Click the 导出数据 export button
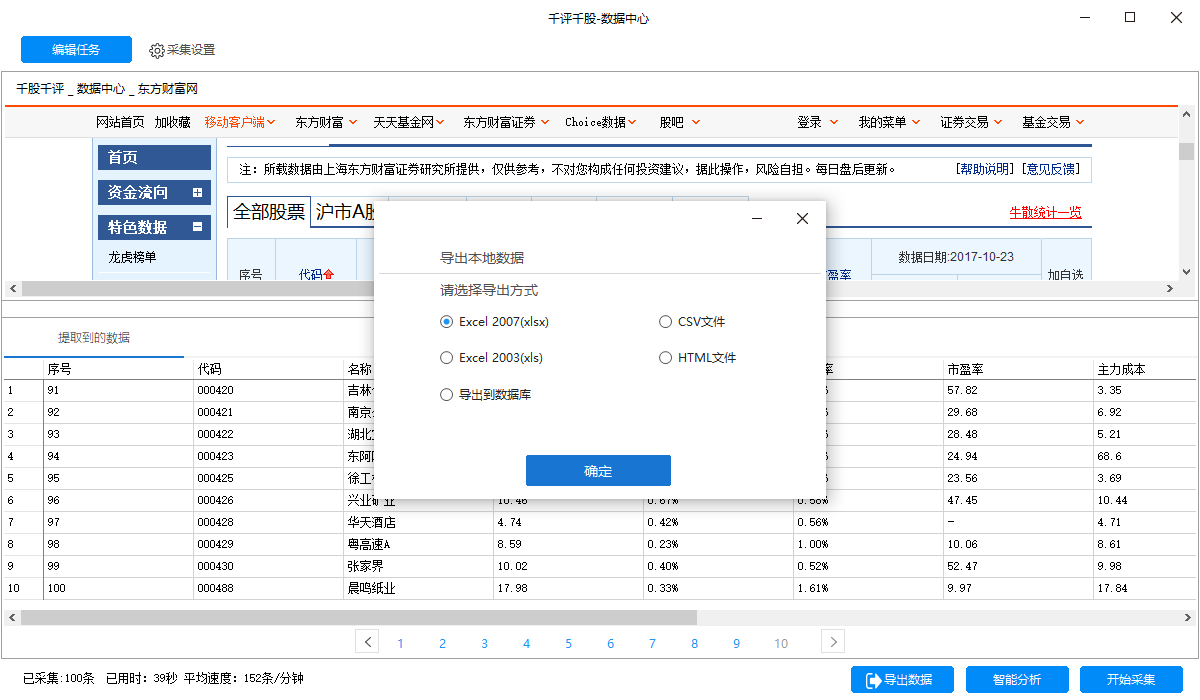Viewport: 1200px width, 700px height. tap(902, 680)
